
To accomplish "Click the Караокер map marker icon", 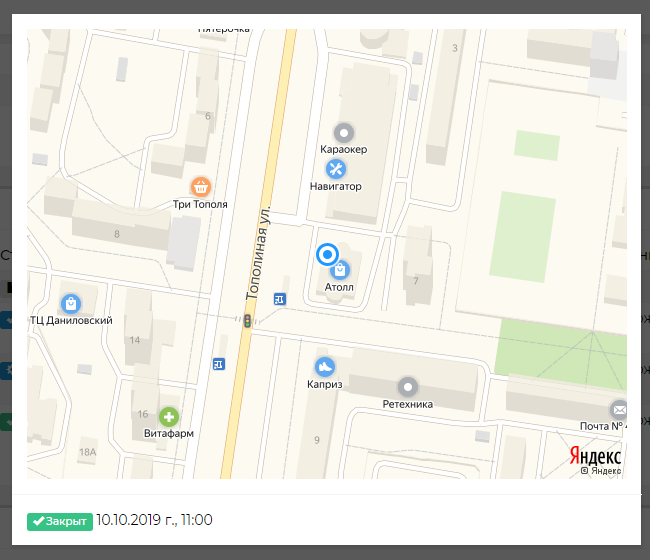I will click(x=344, y=133).
